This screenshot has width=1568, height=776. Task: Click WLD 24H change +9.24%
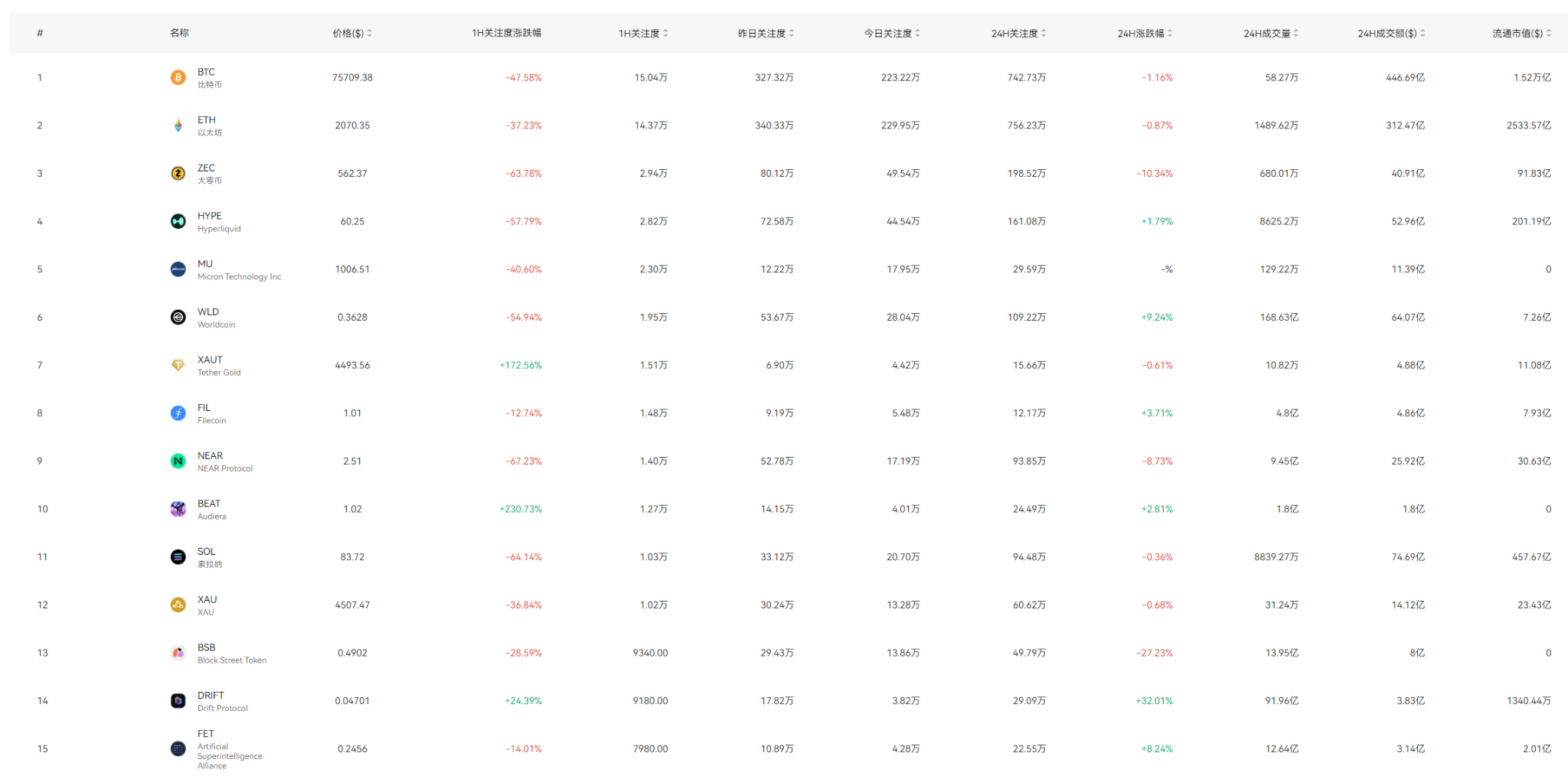pyautogui.click(x=1157, y=318)
